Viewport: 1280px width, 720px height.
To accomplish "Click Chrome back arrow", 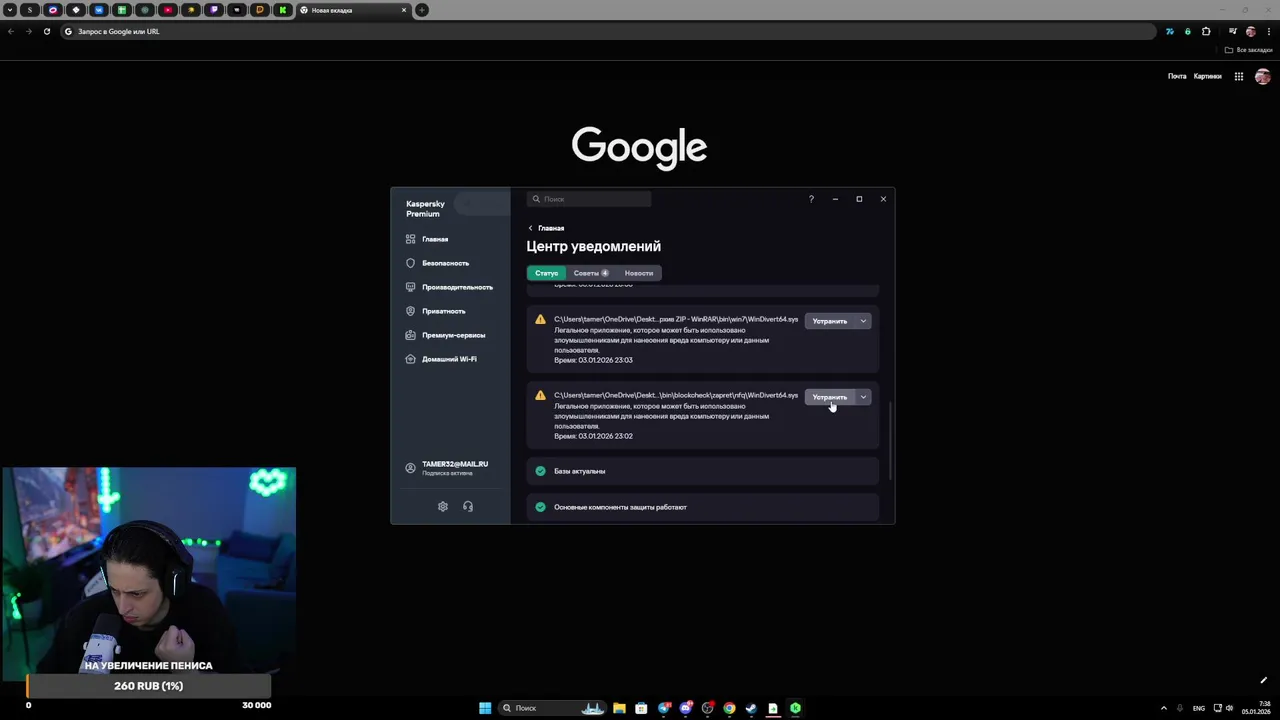I will (11, 31).
